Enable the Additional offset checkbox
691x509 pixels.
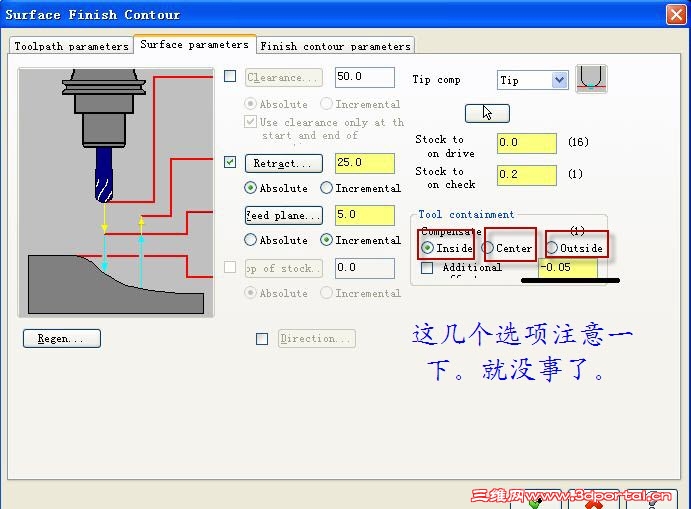[x=427, y=268]
